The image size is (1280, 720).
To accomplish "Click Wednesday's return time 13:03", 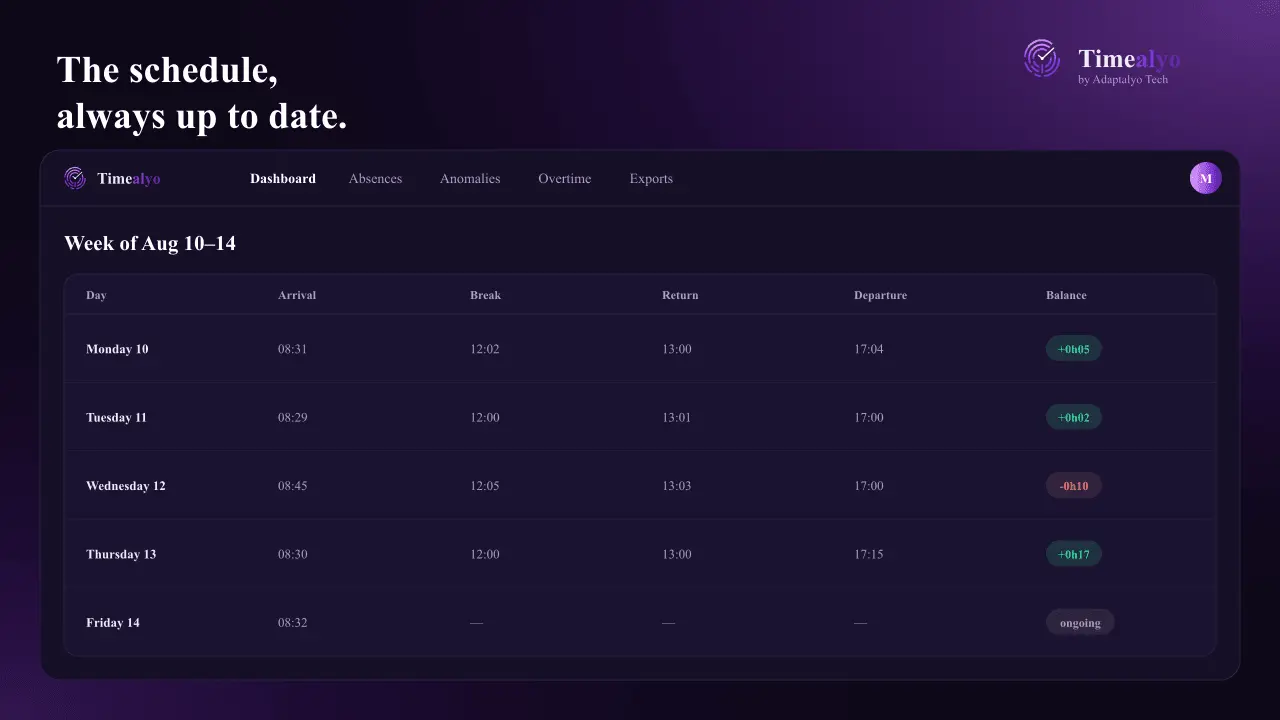I will pos(677,486).
